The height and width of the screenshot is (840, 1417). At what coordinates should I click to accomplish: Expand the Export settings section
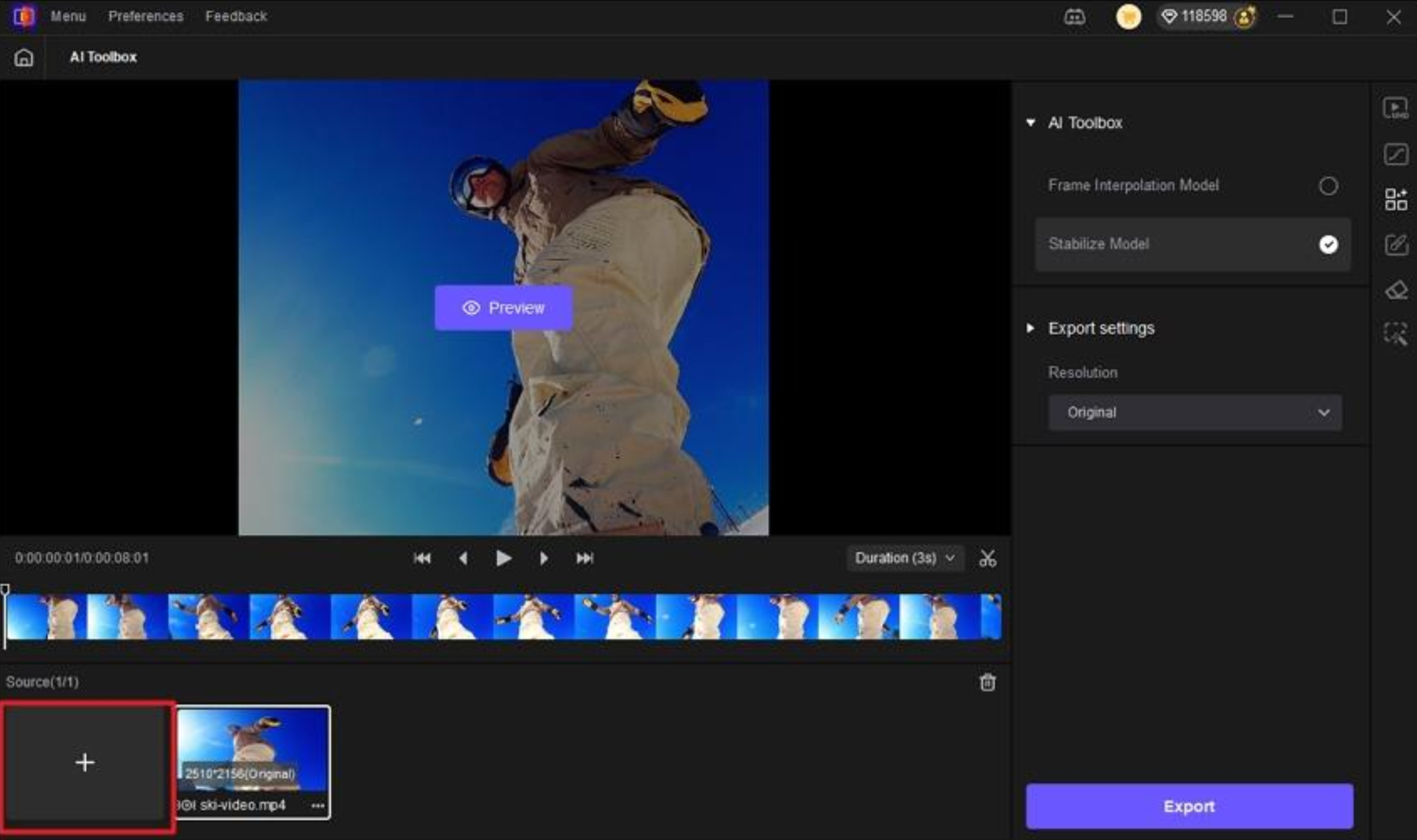1031,329
